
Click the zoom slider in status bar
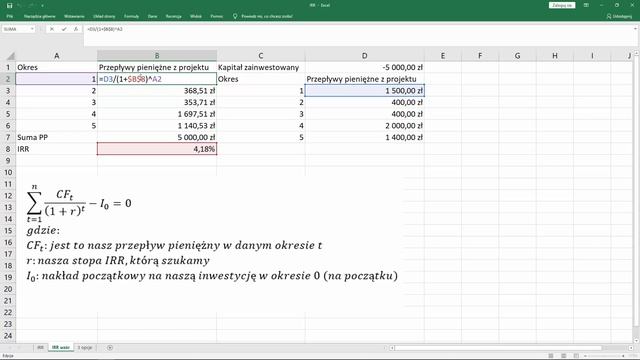coord(604,356)
